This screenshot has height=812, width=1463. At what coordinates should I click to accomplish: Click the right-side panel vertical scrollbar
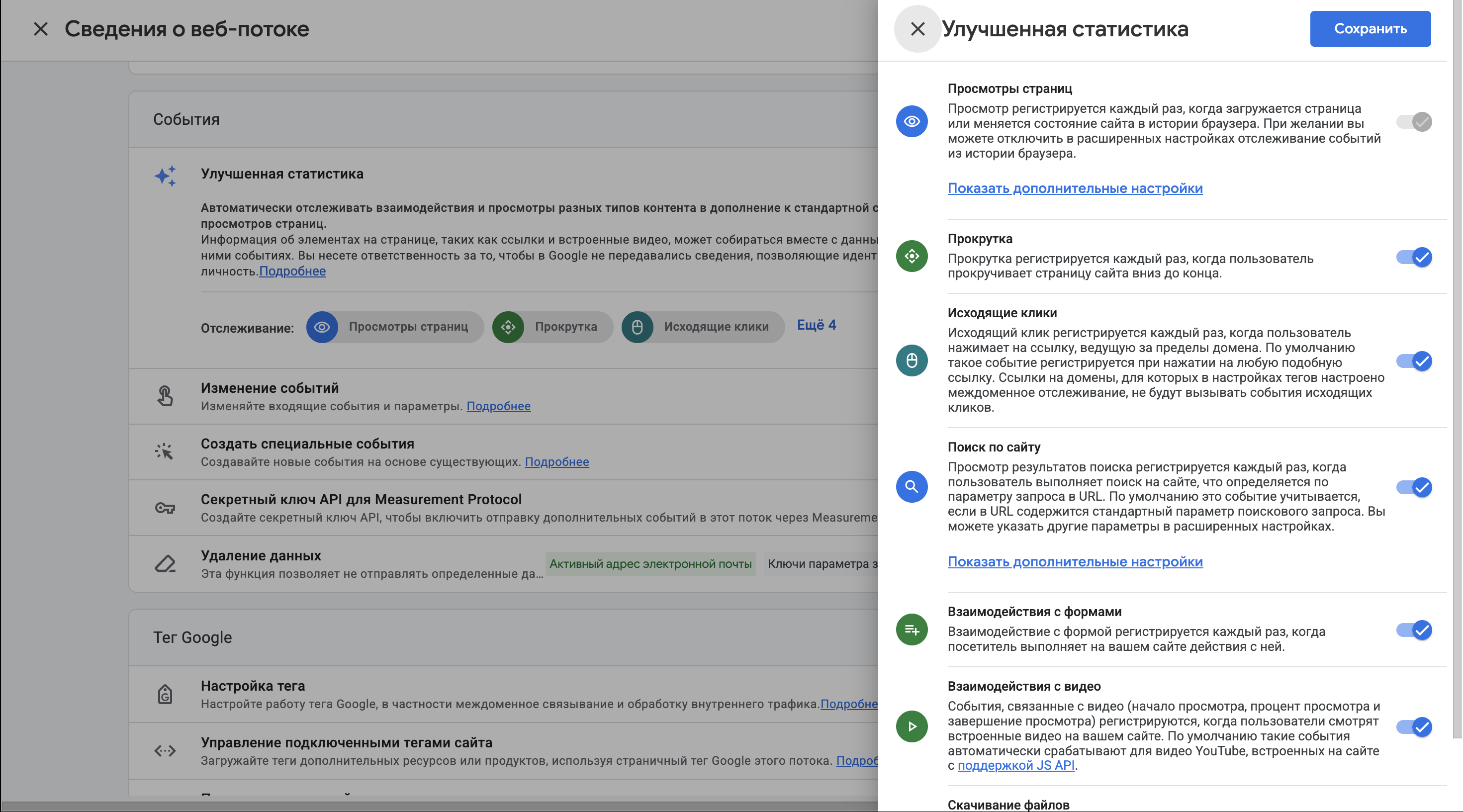pyautogui.click(x=1458, y=369)
